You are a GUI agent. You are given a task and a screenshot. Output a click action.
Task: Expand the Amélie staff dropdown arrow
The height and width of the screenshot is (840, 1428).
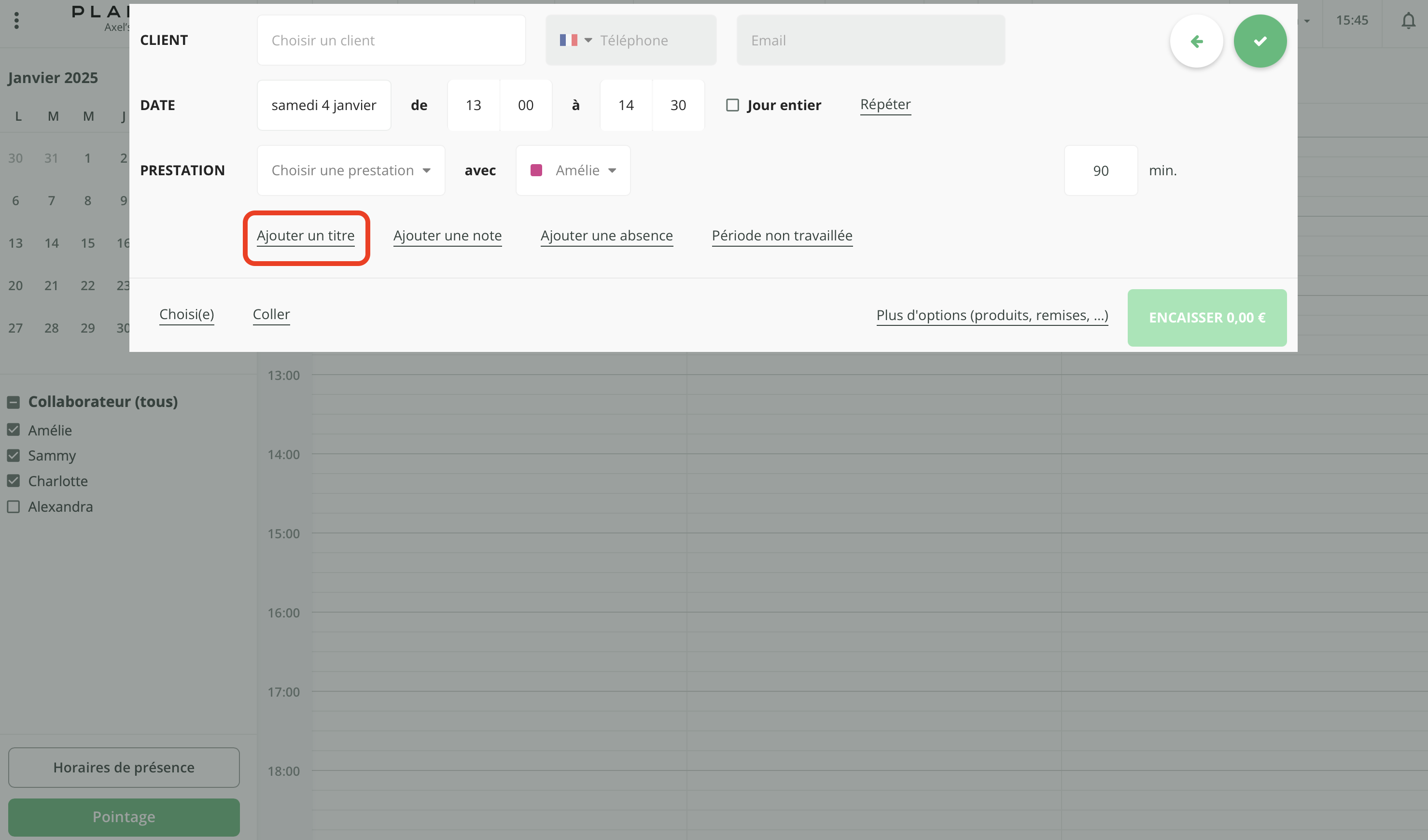[612, 170]
